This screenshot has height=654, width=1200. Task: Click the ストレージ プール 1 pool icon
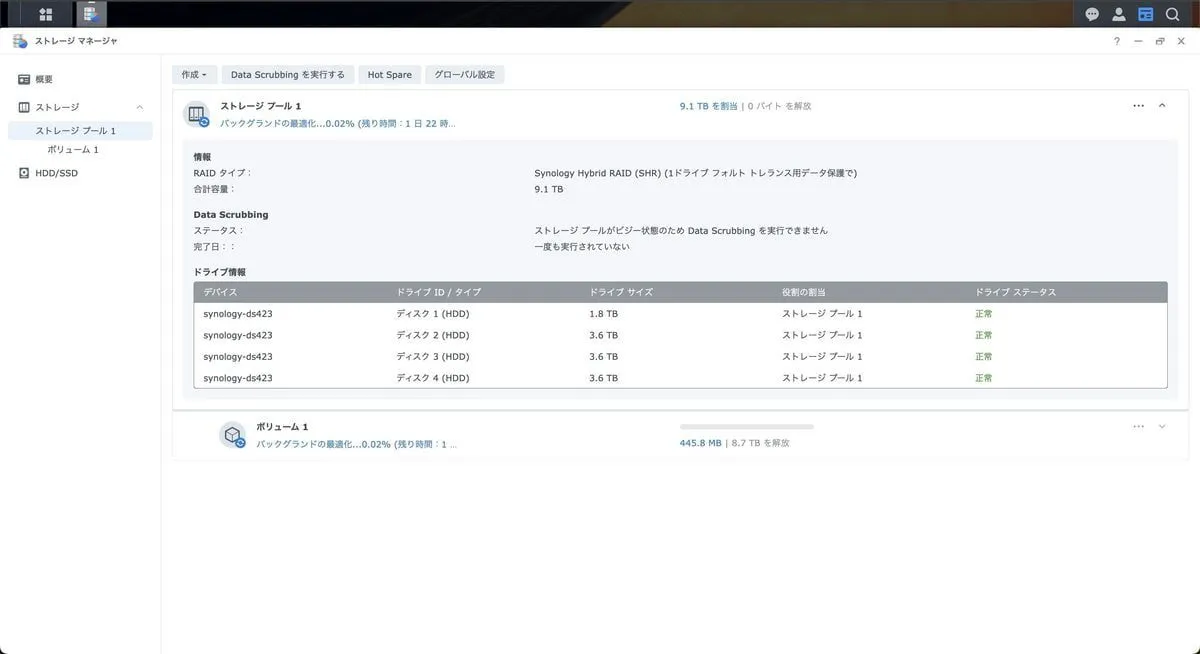pyautogui.click(x=197, y=114)
